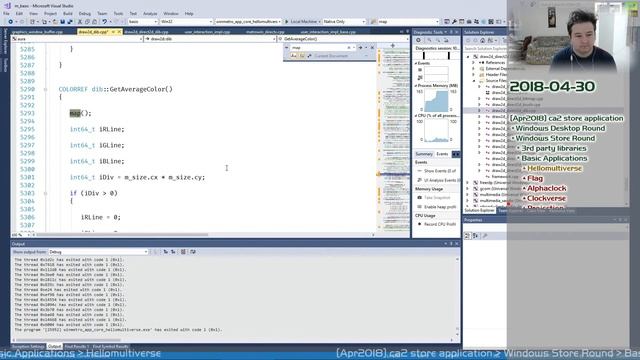Open the startup project dropdown

tap(248, 22)
